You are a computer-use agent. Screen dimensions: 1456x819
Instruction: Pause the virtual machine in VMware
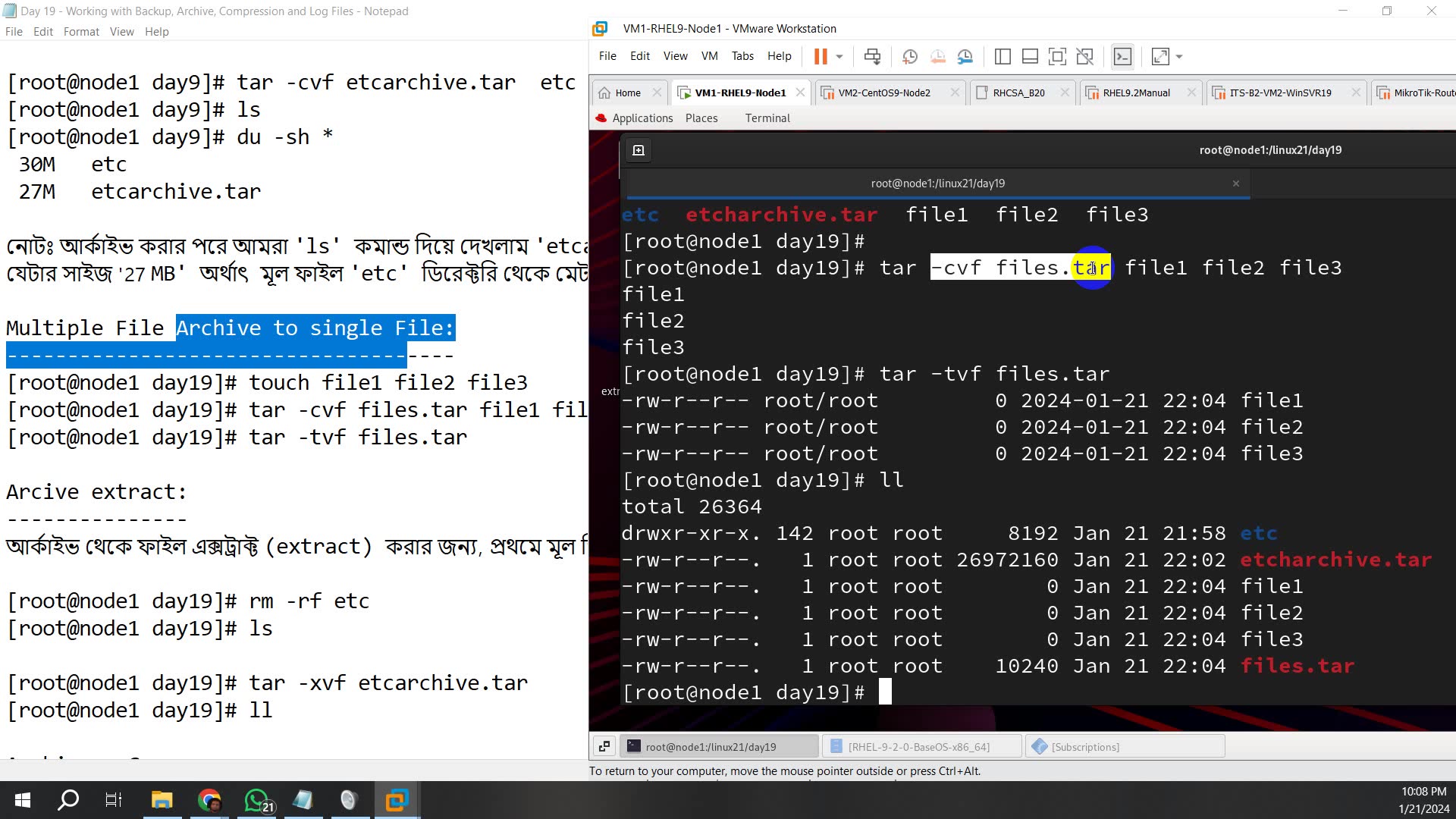(821, 56)
